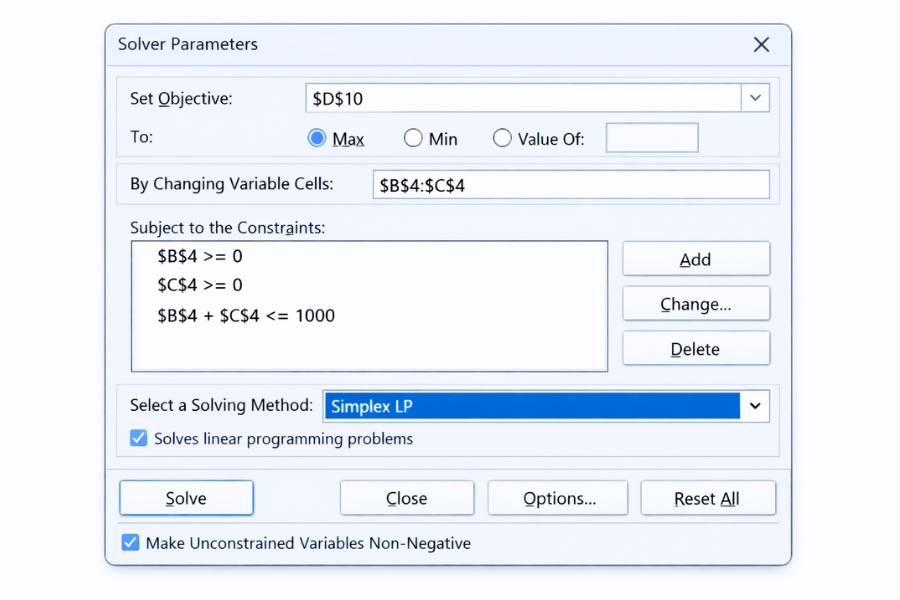Screen dimensions: 900x600
Task: Expand the Select a Solving Method dropdown
Action: tap(757, 406)
